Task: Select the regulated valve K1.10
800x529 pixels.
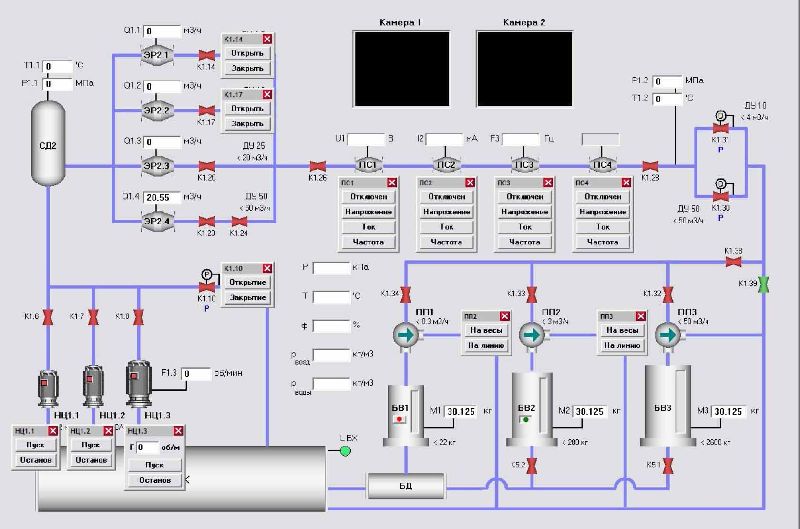Action: [x=208, y=285]
